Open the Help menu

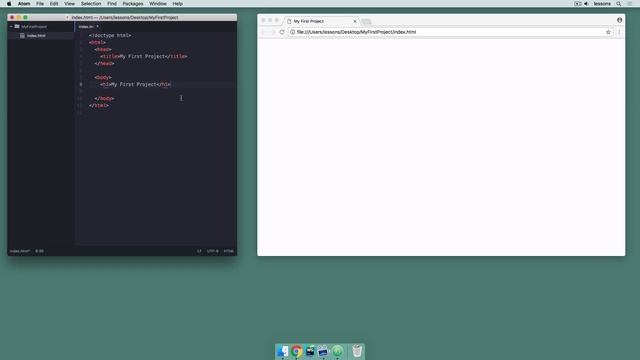click(178, 4)
